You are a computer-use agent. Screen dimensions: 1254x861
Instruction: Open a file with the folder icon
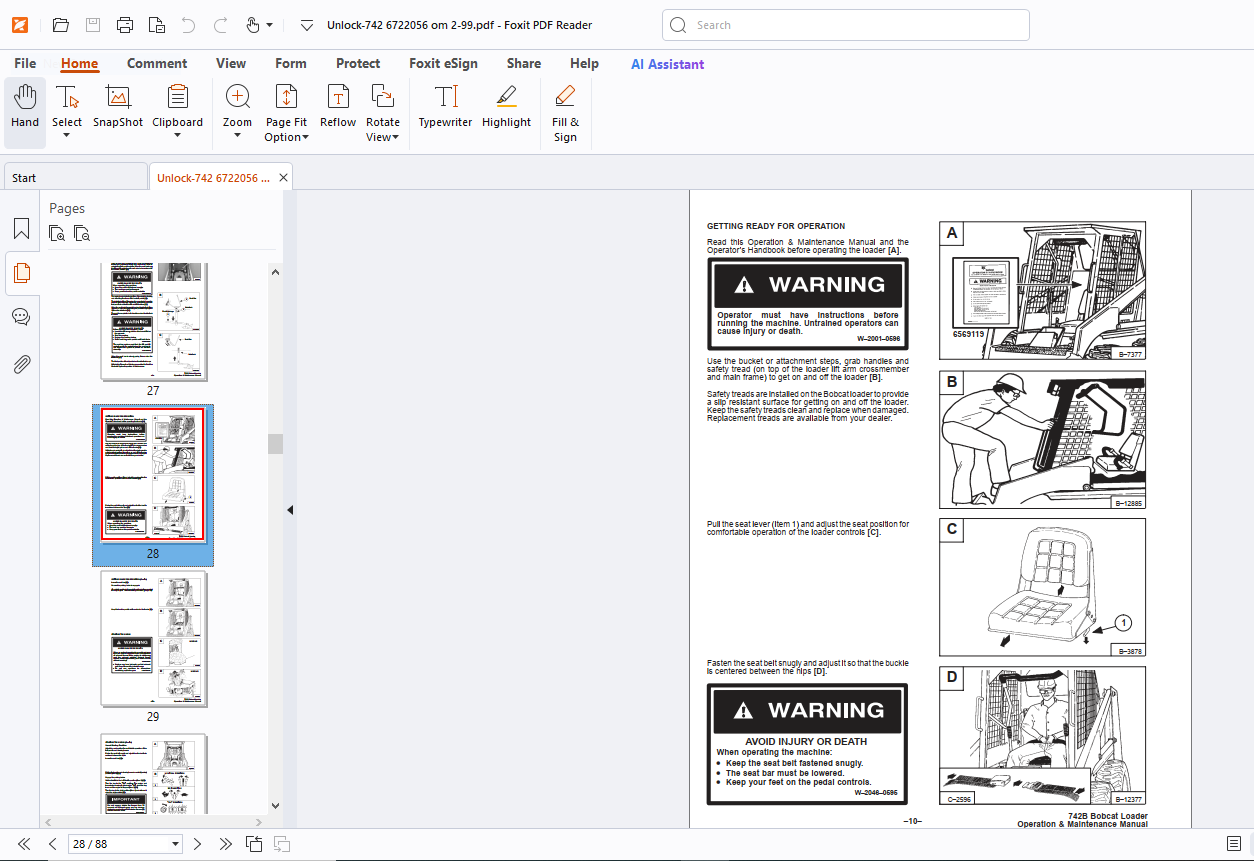pyautogui.click(x=60, y=25)
